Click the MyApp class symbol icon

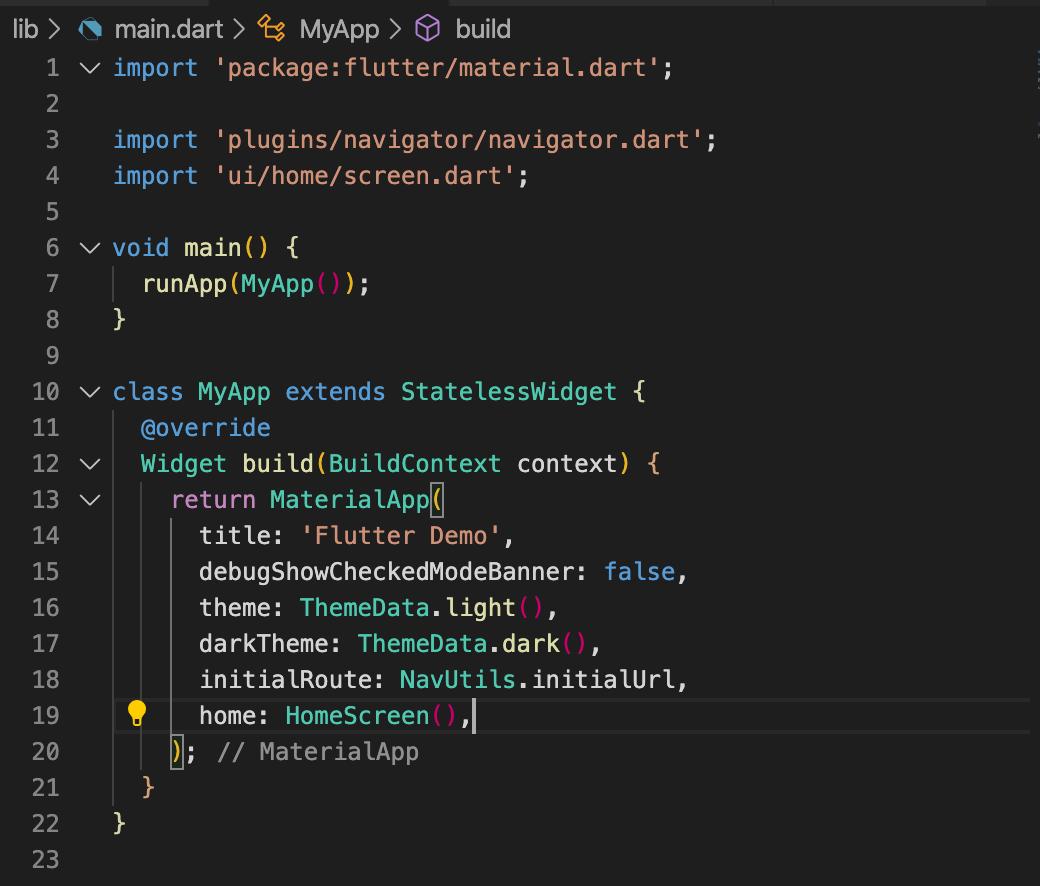pyautogui.click(x=271, y=29)
